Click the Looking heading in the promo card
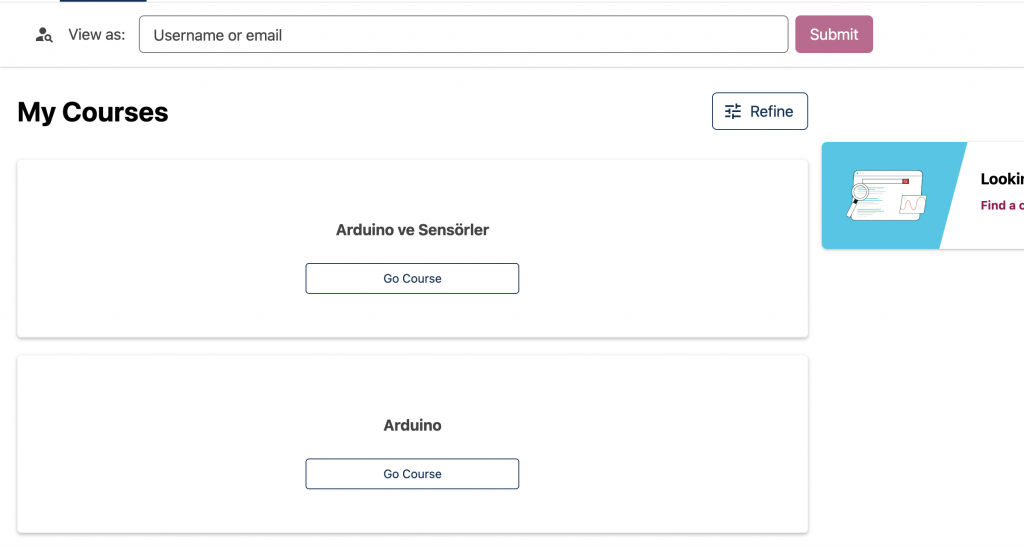 coord(1002,179)
